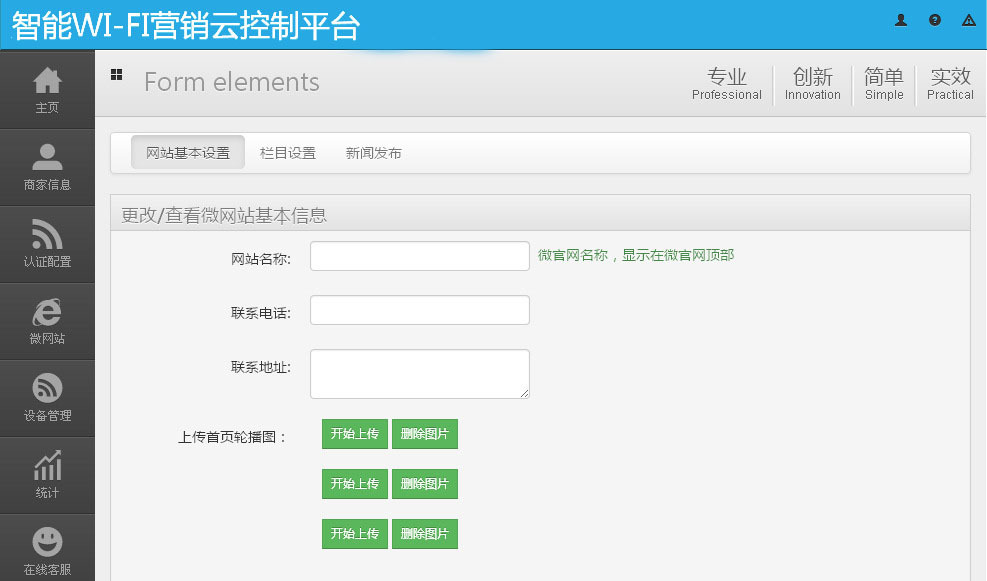
Task: Click the 网站名称 input field
Action: (419, 256)
